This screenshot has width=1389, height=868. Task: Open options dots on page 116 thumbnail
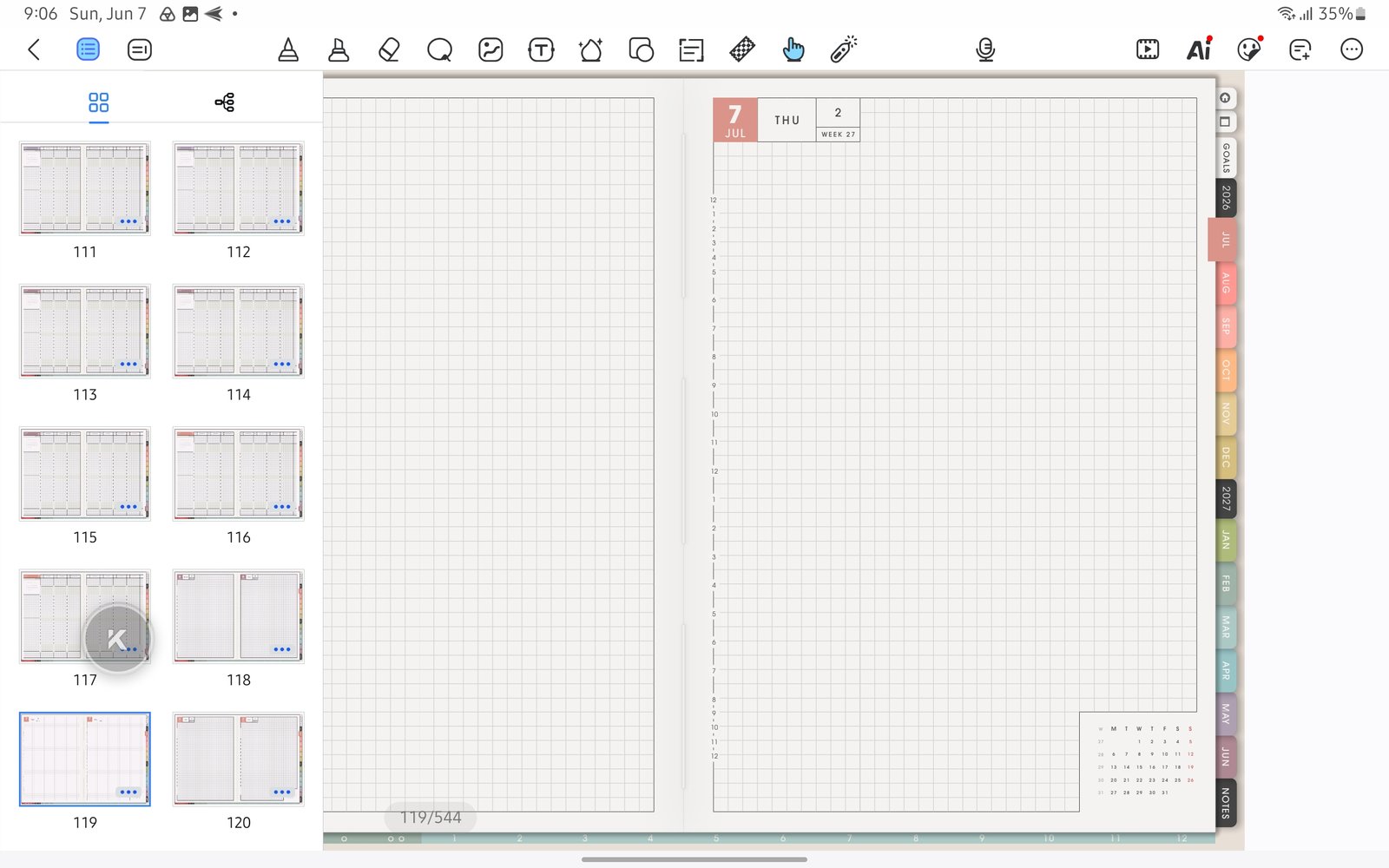[282, 506]
